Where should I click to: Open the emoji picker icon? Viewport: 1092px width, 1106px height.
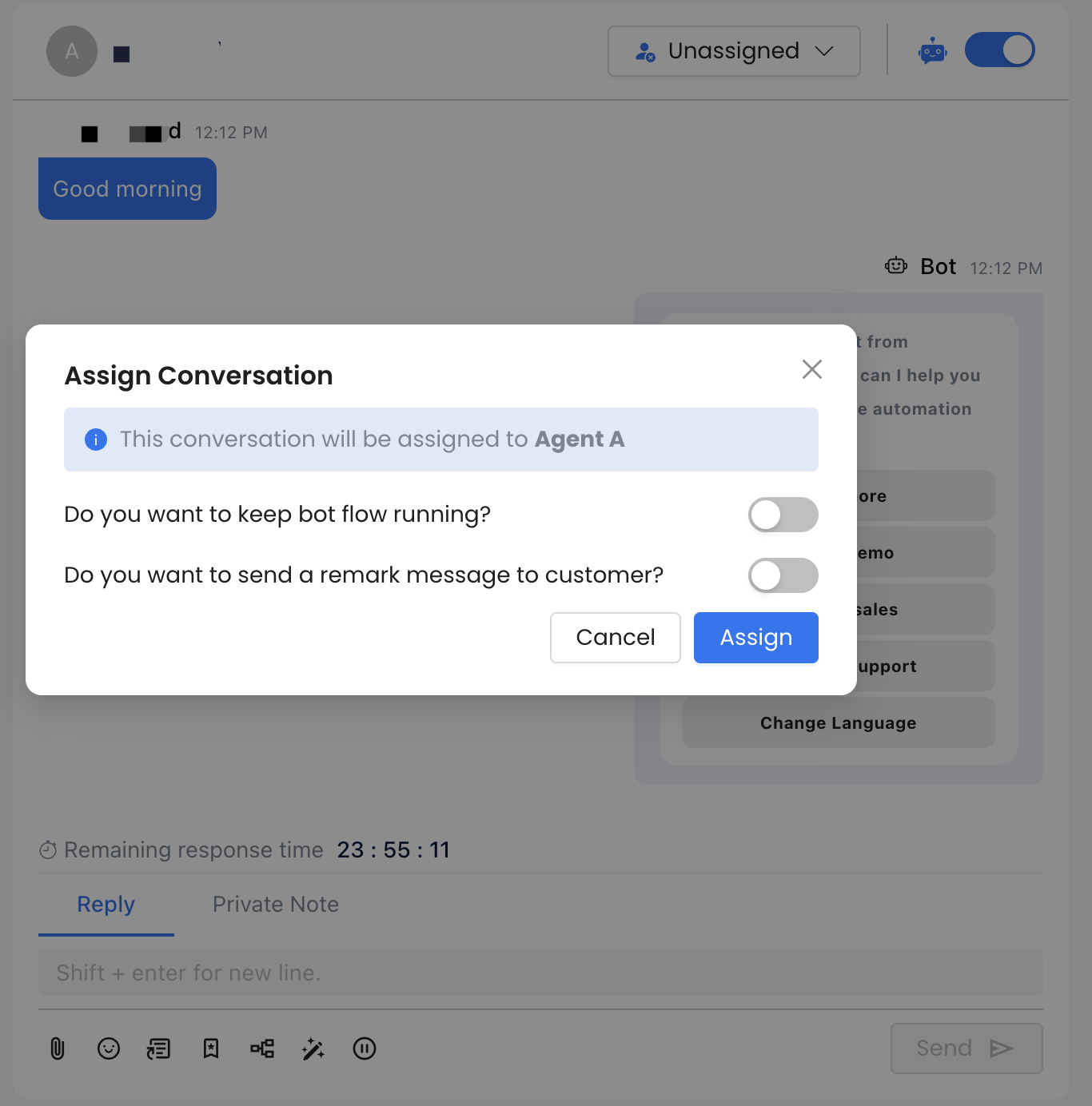[109, 1048]
